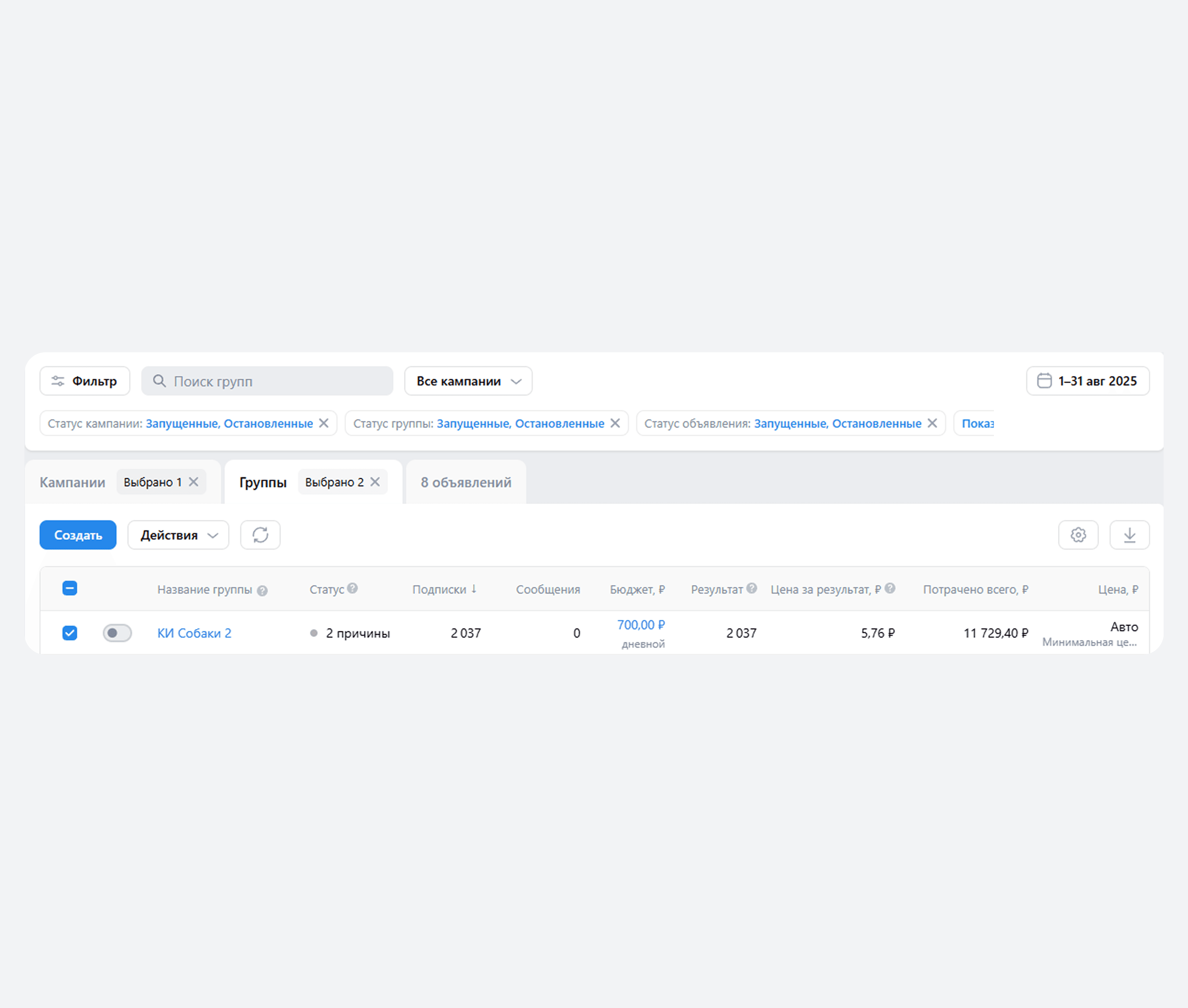The image size is (1188, 1008).
Task: Open table settings gear icon
Action: pos(1078,535)
